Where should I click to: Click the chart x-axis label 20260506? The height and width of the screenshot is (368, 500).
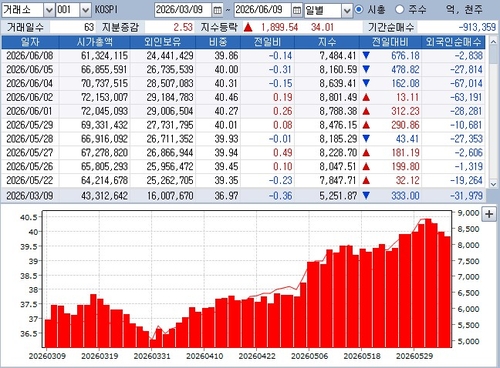(x=309, y=356)
